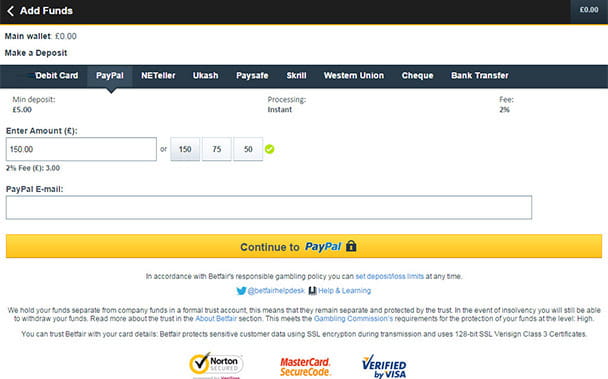Open the Western Union tab

354,76
